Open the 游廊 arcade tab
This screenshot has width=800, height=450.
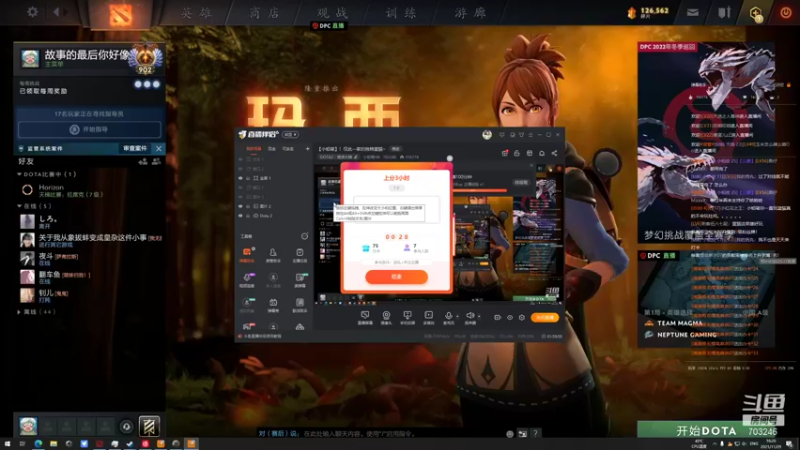pos(470,13)
